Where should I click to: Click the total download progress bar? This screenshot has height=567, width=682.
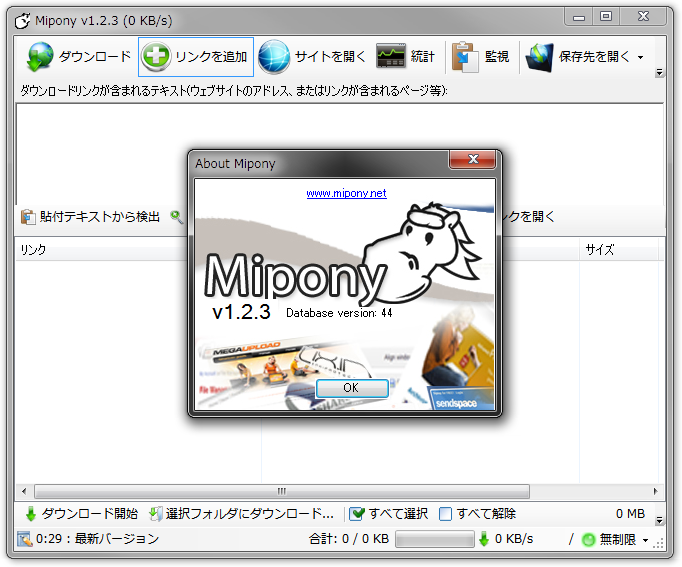coord(435,539)
